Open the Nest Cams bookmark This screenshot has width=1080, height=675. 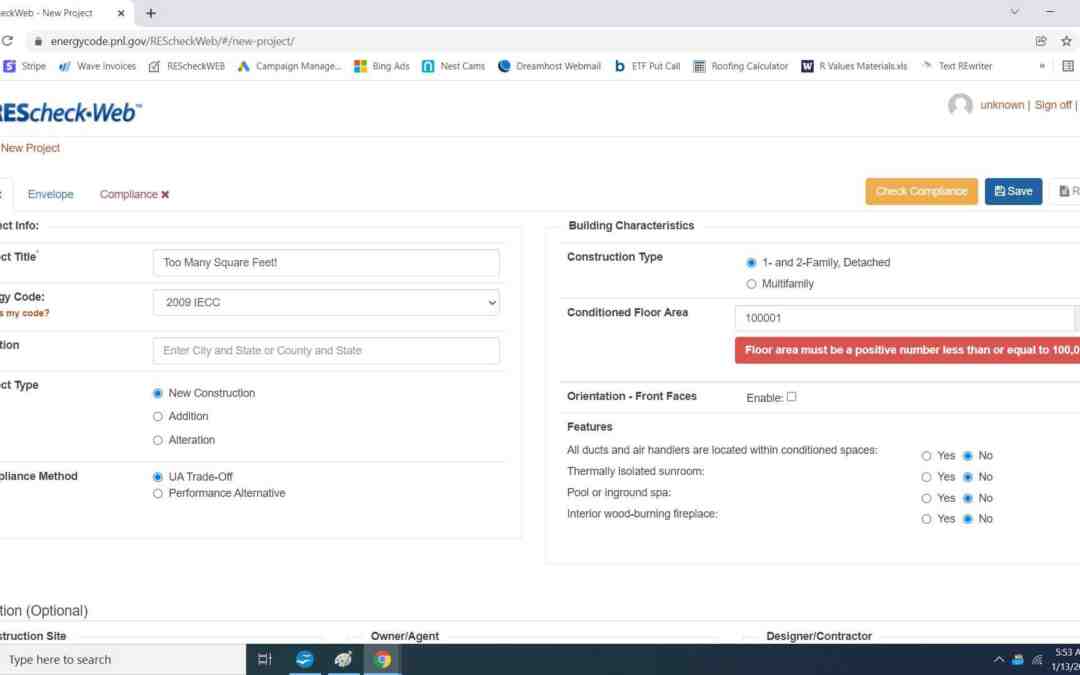coord(453,66)
